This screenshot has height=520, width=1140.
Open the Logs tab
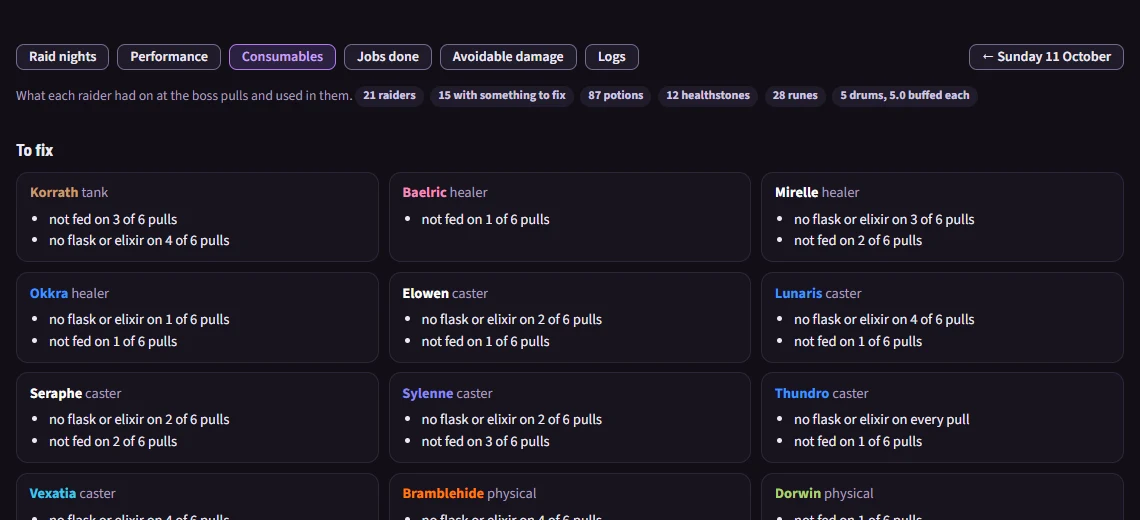(x=611, y=57)
